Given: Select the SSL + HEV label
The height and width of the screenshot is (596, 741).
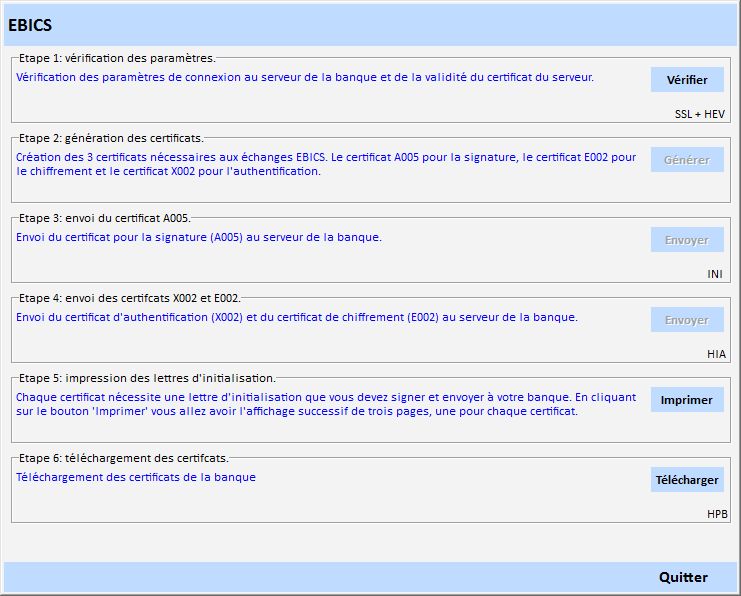Looking at the screenshot, I should pos(700,114).
